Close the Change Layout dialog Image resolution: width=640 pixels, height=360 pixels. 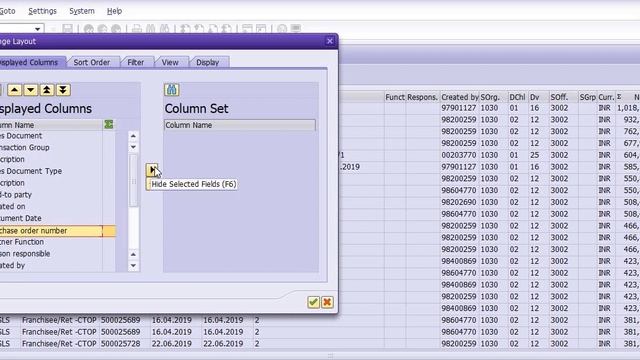(x=330, y=41)
